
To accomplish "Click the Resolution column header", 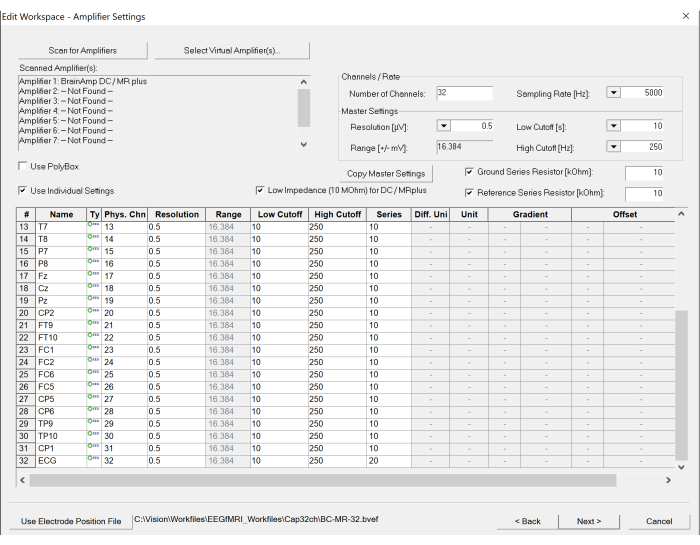I will point(177,214).
